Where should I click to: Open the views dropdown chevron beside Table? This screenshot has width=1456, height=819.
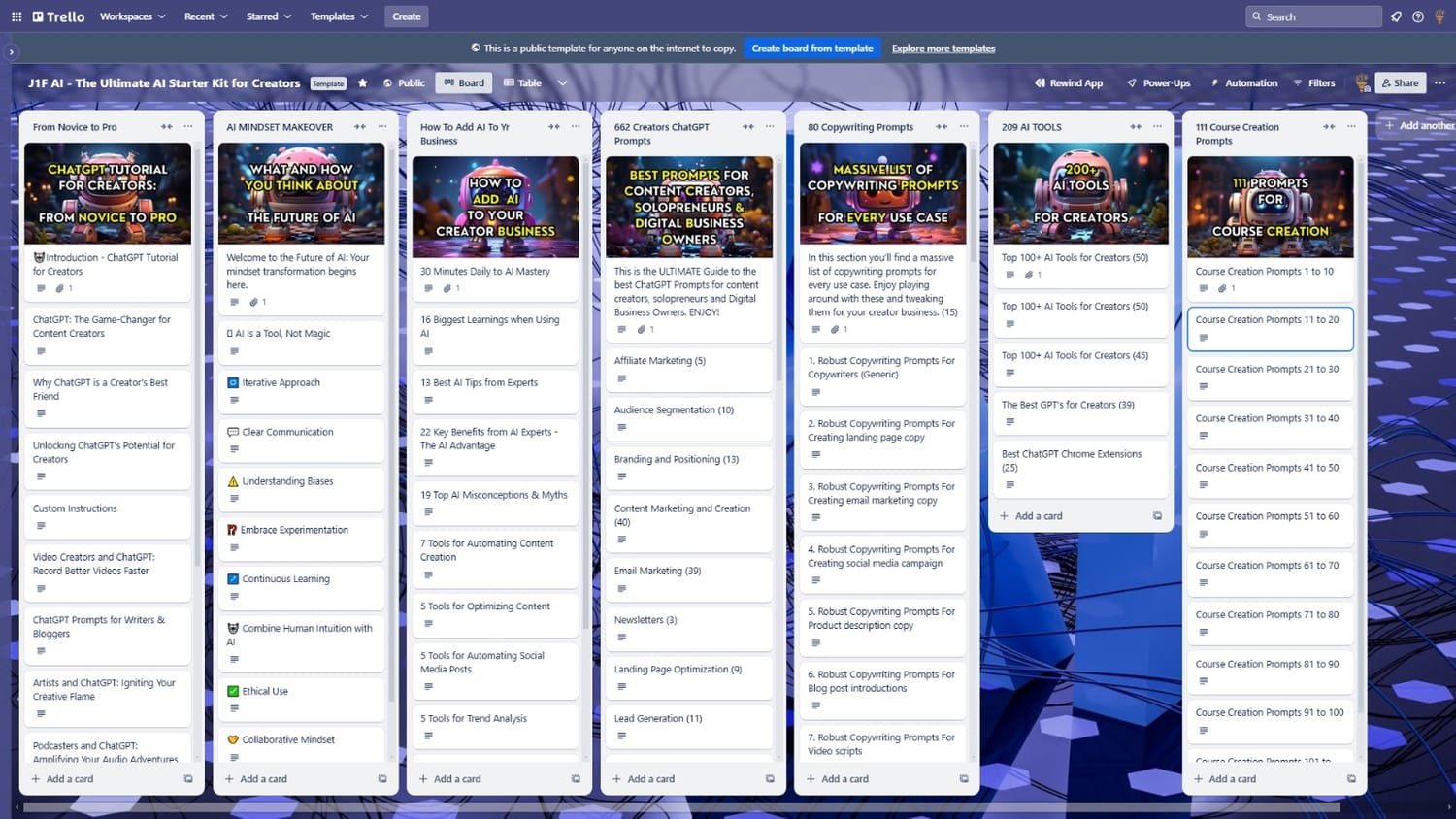(x=562, y=83)
